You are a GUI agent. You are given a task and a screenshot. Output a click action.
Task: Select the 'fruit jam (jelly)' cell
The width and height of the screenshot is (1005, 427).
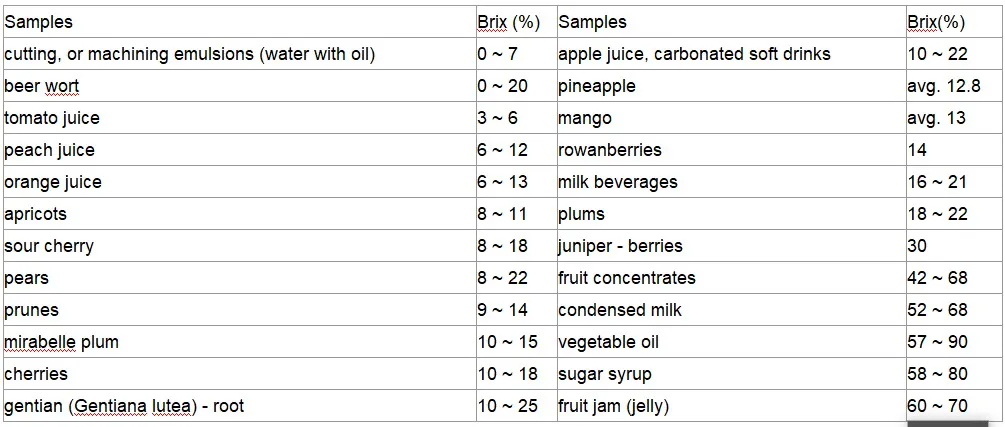coord(614,406)
